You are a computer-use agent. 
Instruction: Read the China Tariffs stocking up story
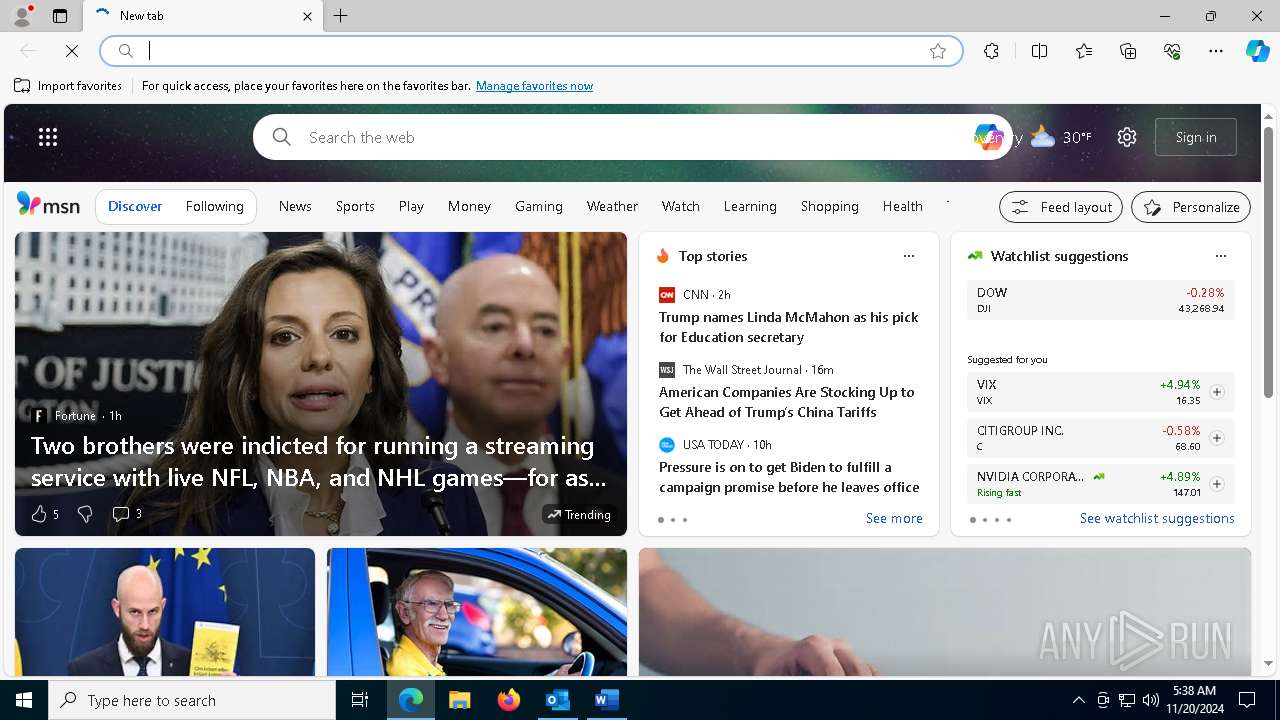[x=787, y=402]
